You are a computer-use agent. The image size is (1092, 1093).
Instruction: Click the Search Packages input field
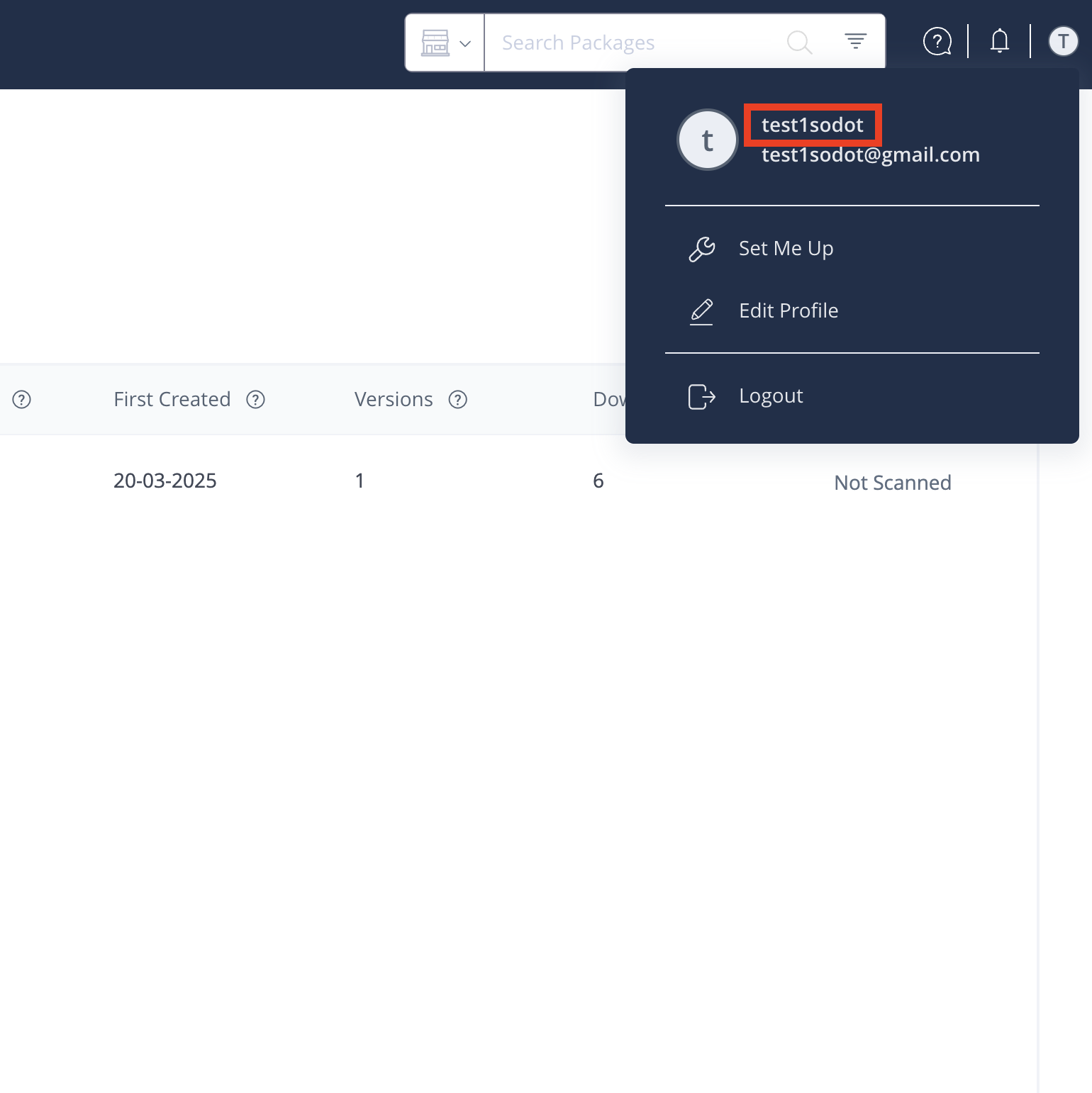(x=635, y=43)
